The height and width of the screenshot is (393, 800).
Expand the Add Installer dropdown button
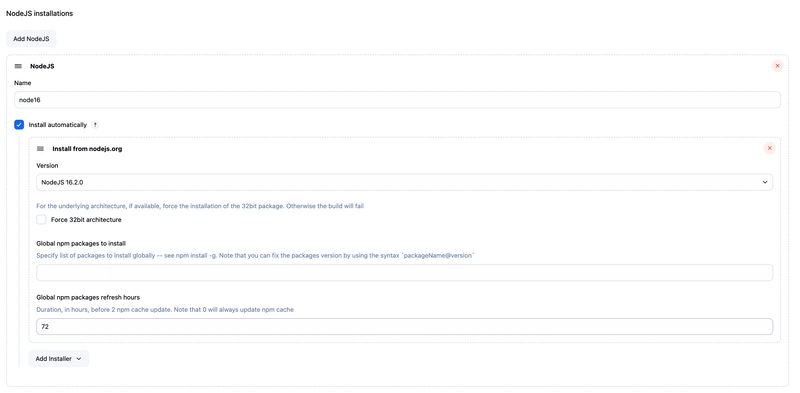58,359
